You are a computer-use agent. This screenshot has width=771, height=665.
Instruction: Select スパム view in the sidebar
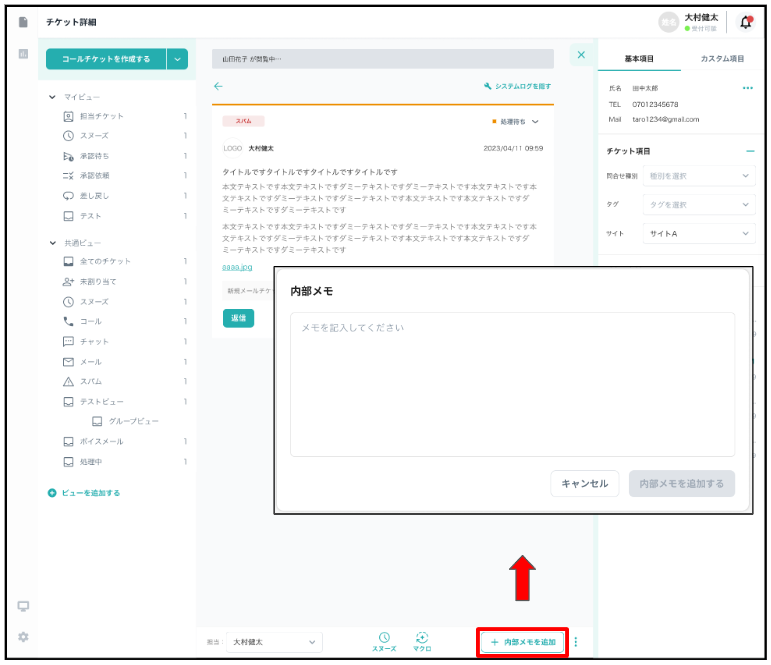point(91,381)
